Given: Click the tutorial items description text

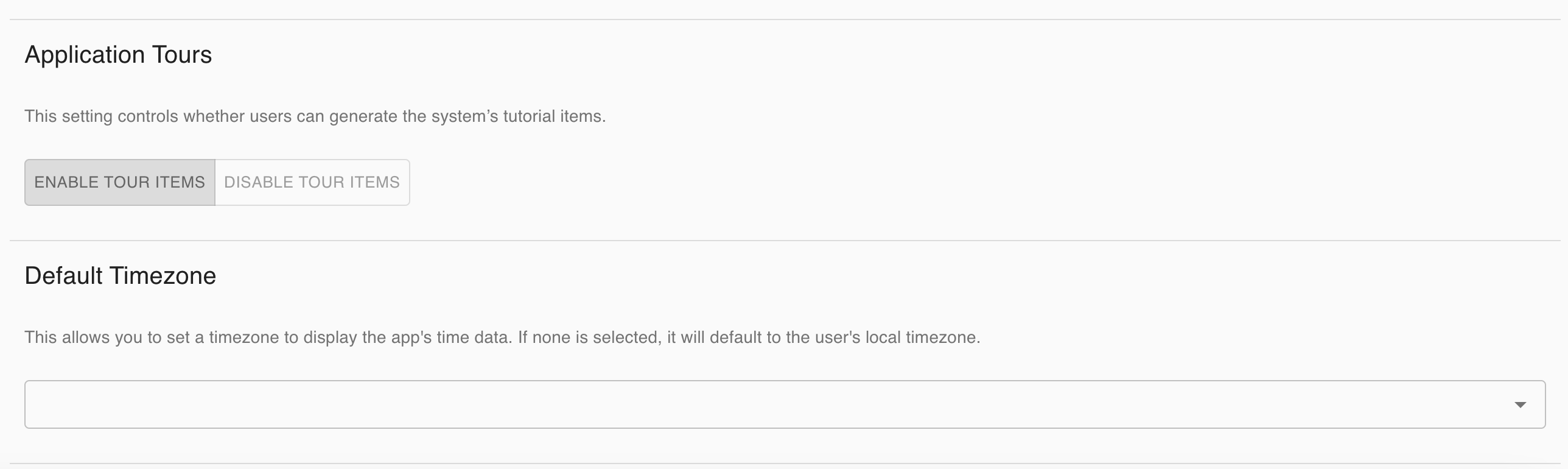Looking at the screenshot, I should (315, 116).
